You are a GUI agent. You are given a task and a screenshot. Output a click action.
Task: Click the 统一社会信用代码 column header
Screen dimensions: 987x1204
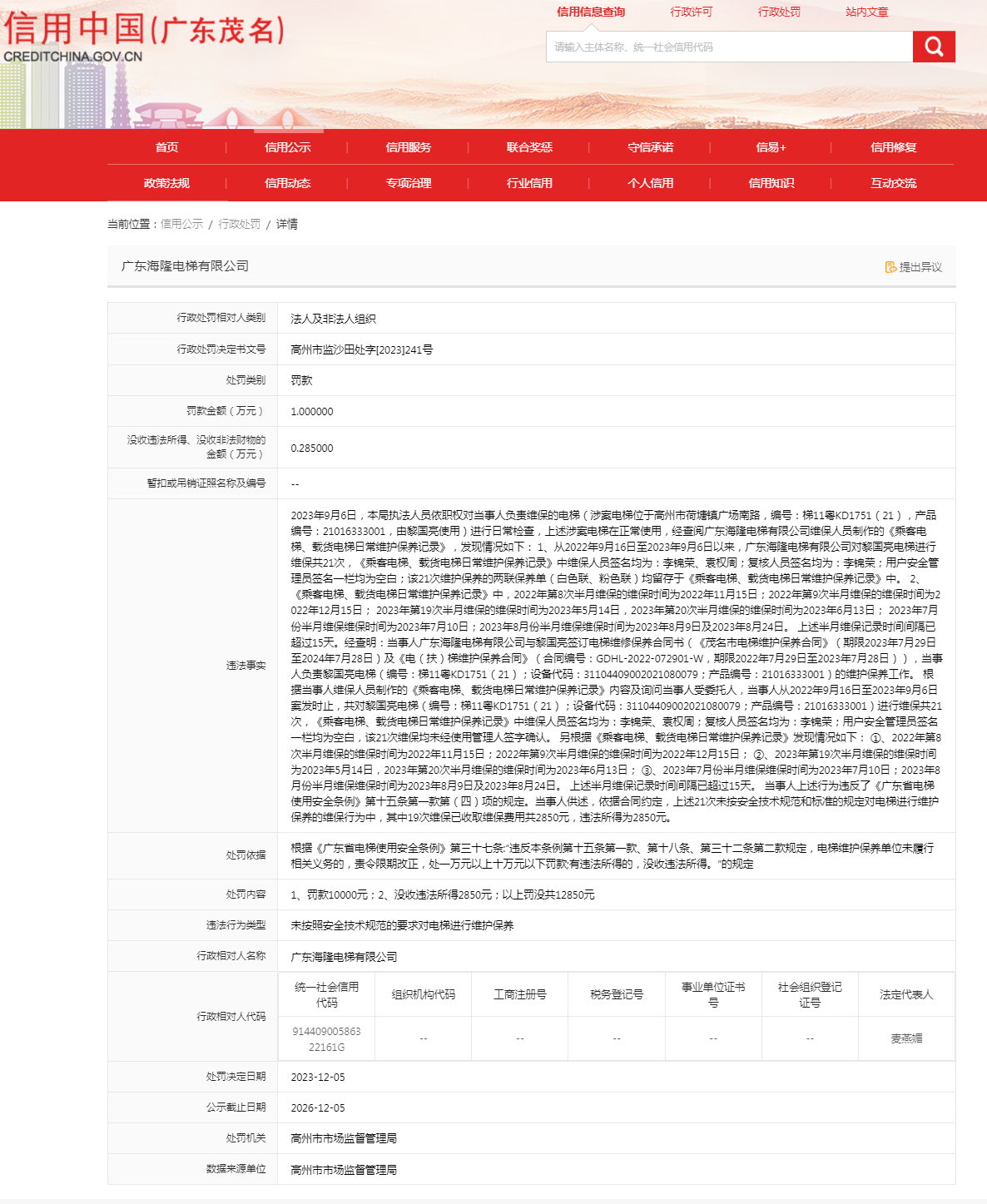[x=326, y=994]
